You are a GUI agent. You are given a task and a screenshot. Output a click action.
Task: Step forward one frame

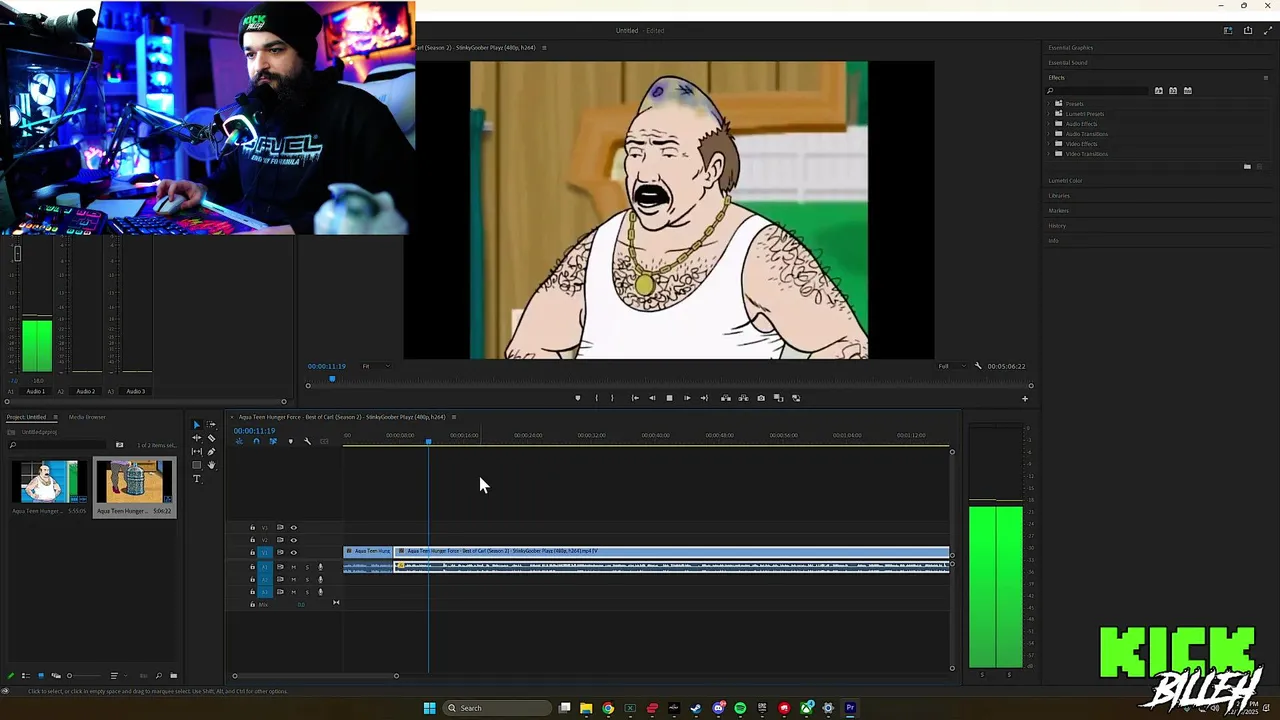(x=687, y=398)
